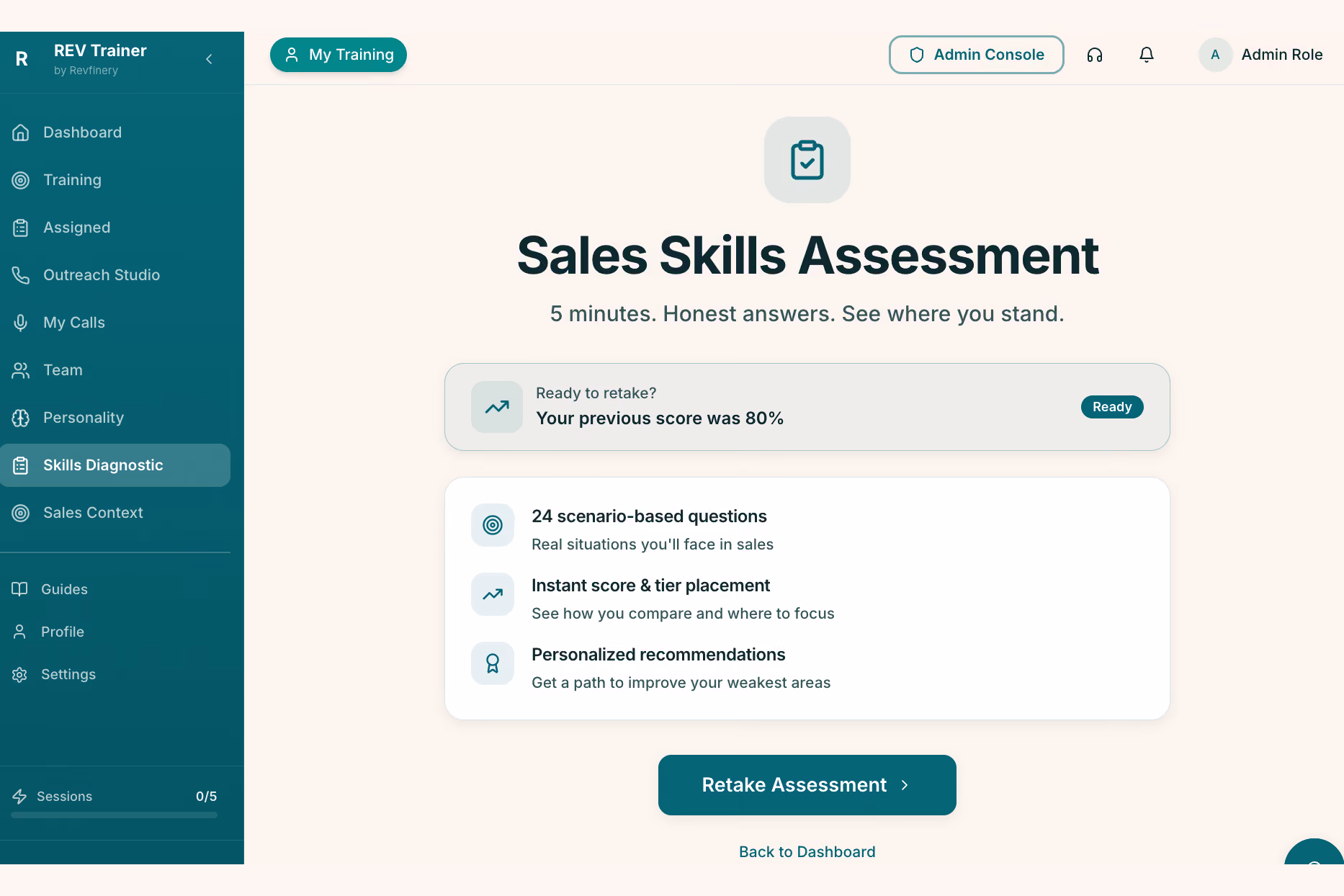This screenshot has height=896, width=1344.
Task: Open My Calls page
Action: (115, 323)
